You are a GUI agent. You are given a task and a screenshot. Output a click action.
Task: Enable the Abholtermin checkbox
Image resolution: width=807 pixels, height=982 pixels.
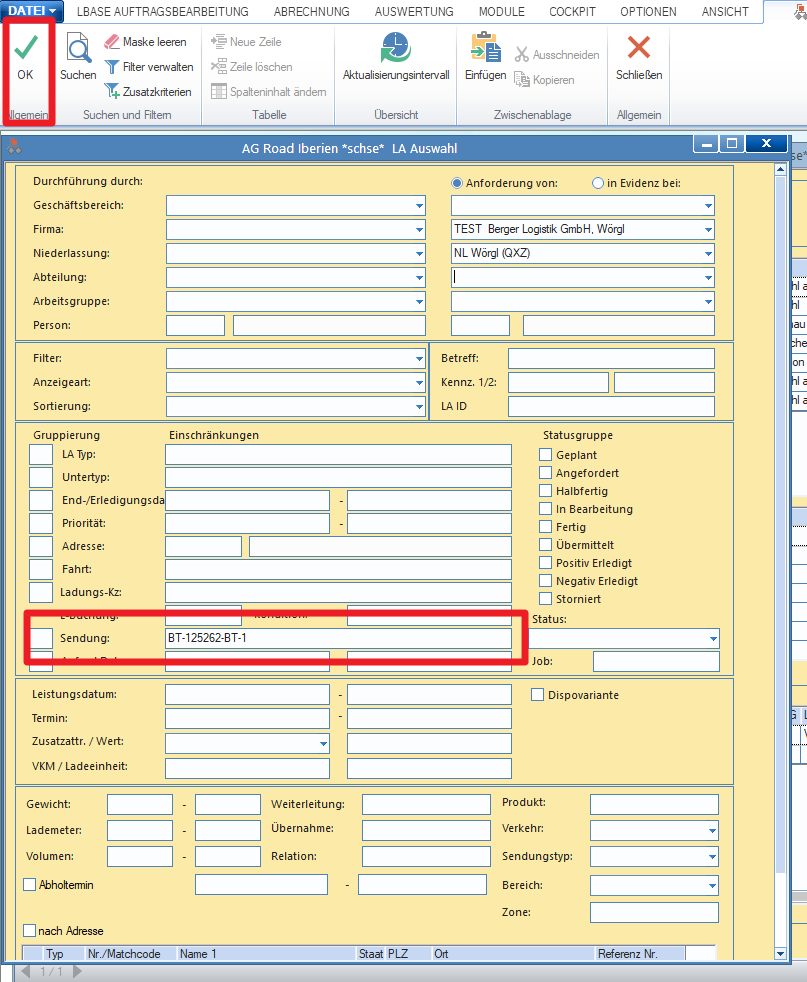(x=29, y=884)
